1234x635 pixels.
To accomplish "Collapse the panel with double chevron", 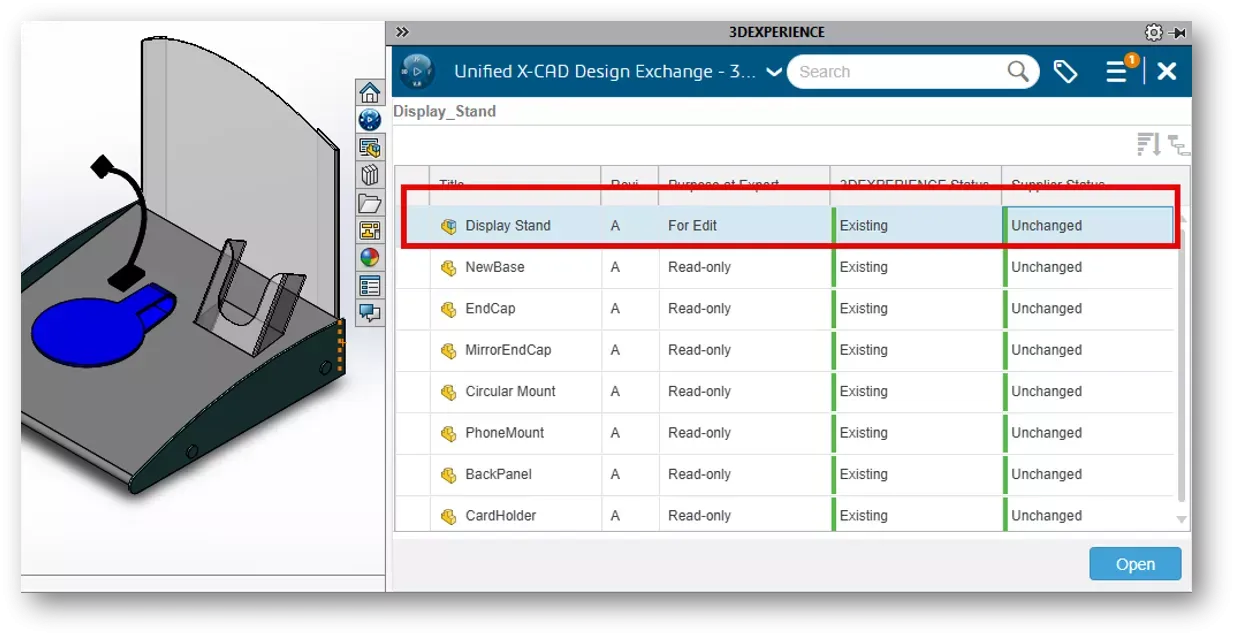I will pos(402,32).
